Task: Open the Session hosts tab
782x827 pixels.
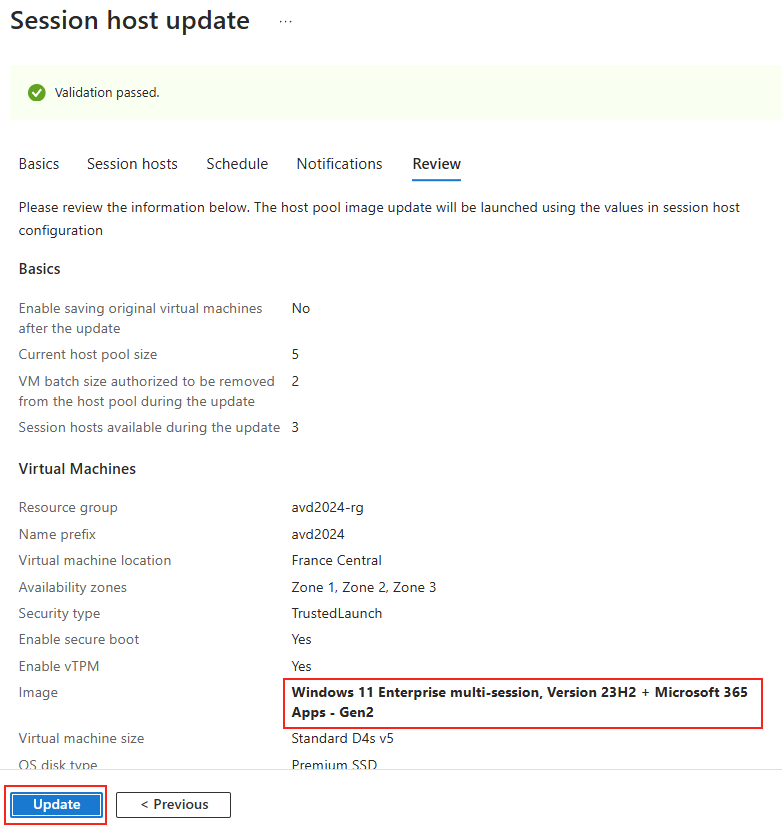Action: pos(132,164)
